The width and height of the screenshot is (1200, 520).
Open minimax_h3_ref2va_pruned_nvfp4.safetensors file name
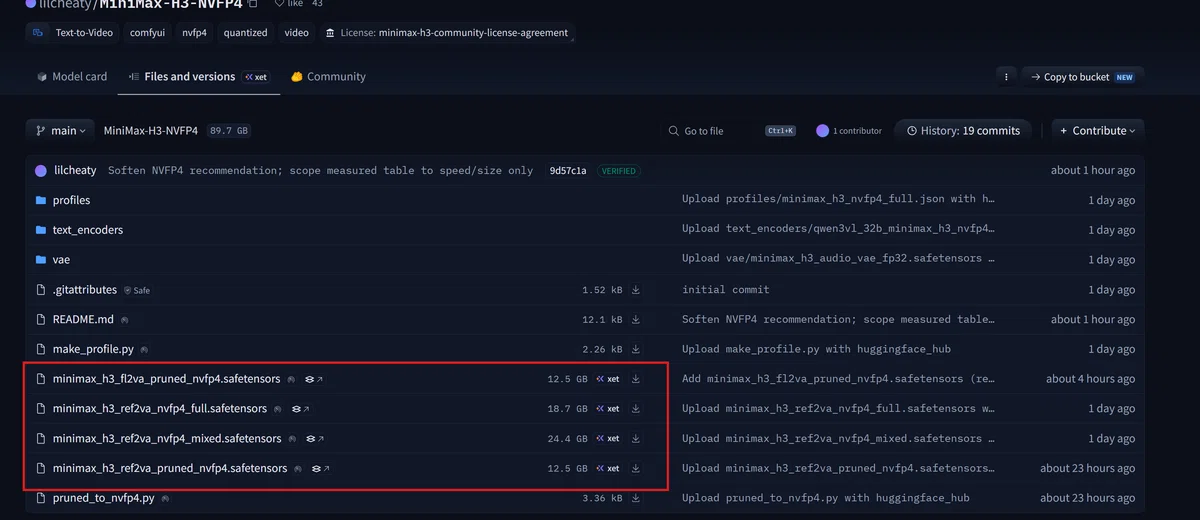coord(170,468)
